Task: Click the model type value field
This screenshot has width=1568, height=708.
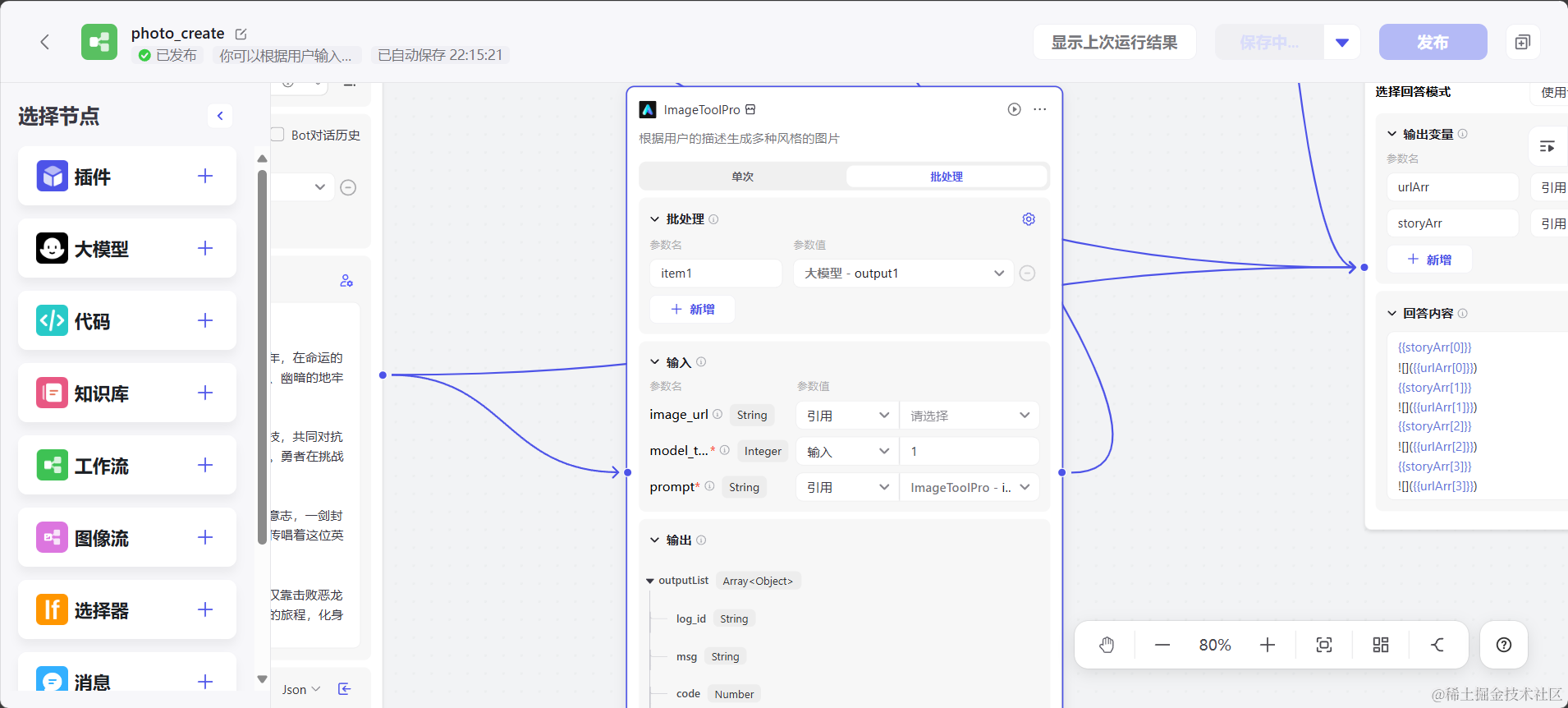Action: [x=969, y=452]
